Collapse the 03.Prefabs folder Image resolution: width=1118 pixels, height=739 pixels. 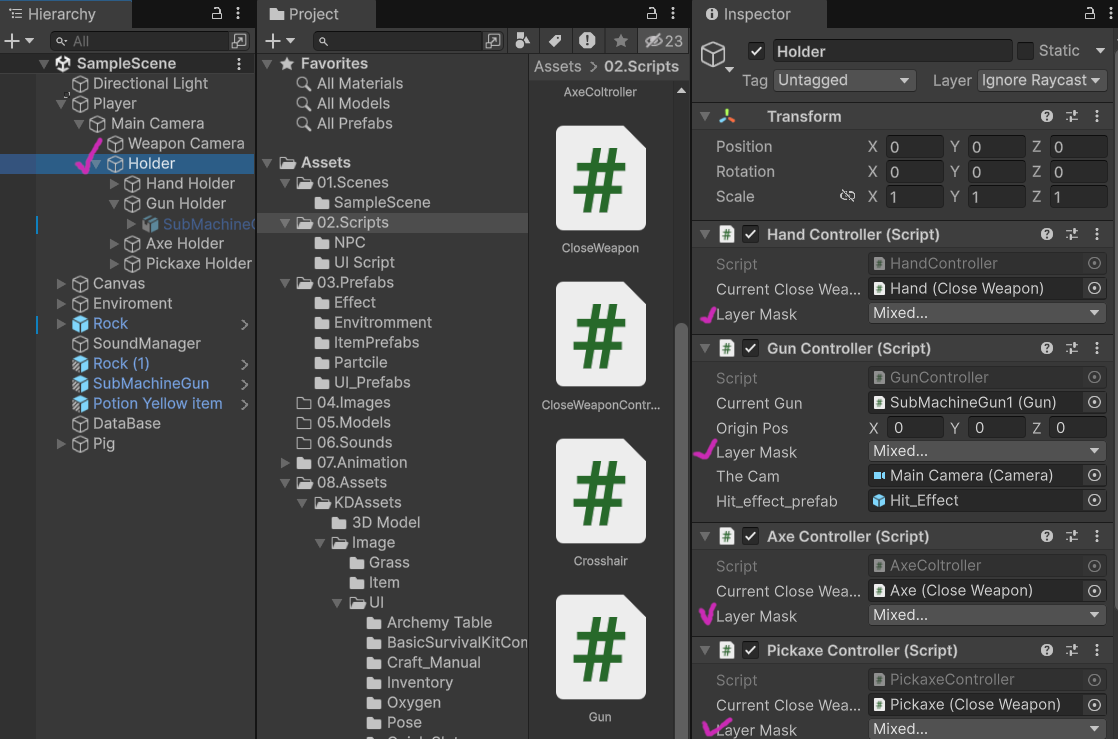[285, 283]
